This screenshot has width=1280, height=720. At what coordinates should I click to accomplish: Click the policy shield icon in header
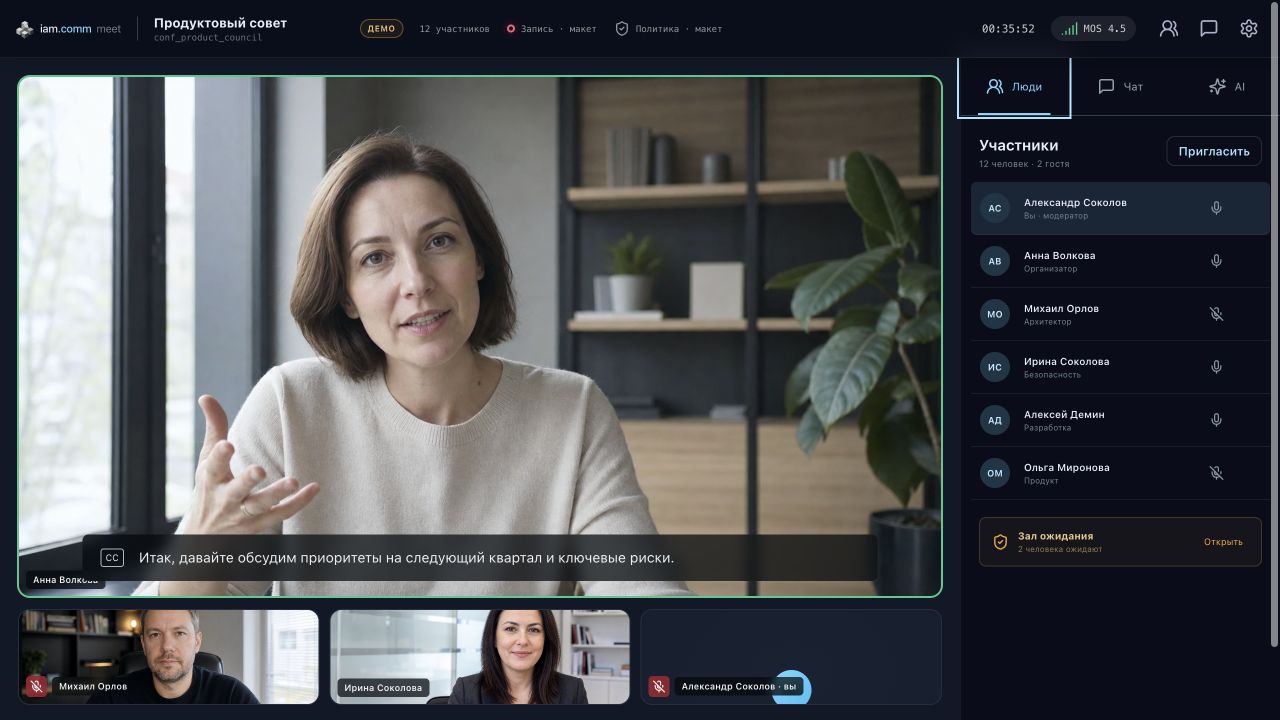(622, 29)
